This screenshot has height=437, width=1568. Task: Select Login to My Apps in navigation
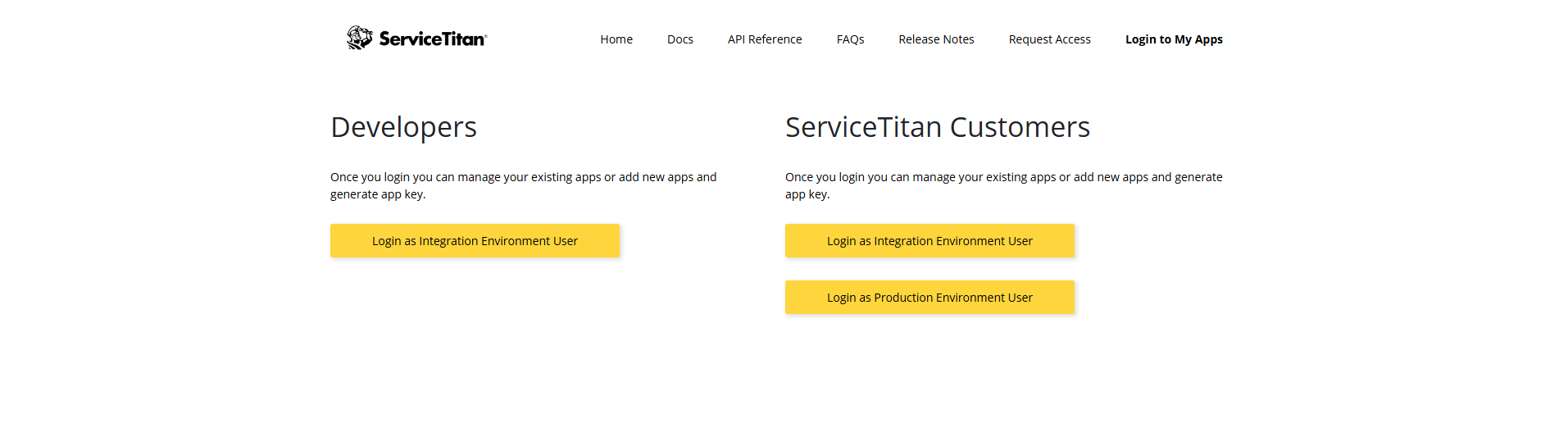pos(1173,39)
